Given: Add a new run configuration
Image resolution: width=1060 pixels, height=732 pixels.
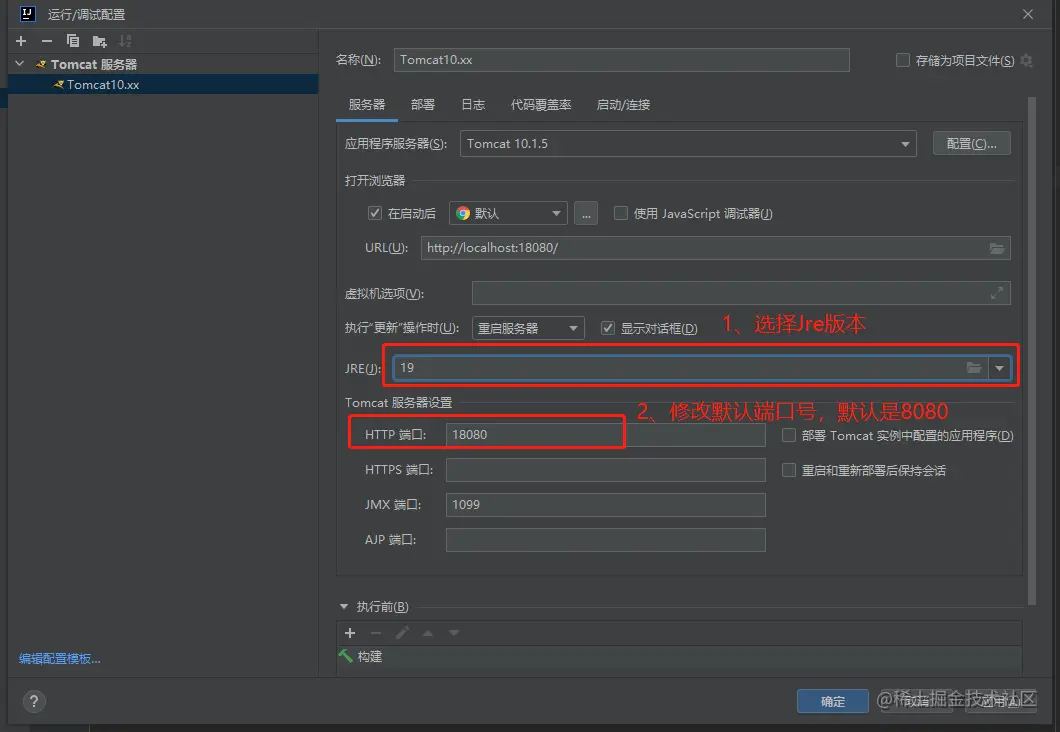Looking at the screenshot, I should click(21, 41).
